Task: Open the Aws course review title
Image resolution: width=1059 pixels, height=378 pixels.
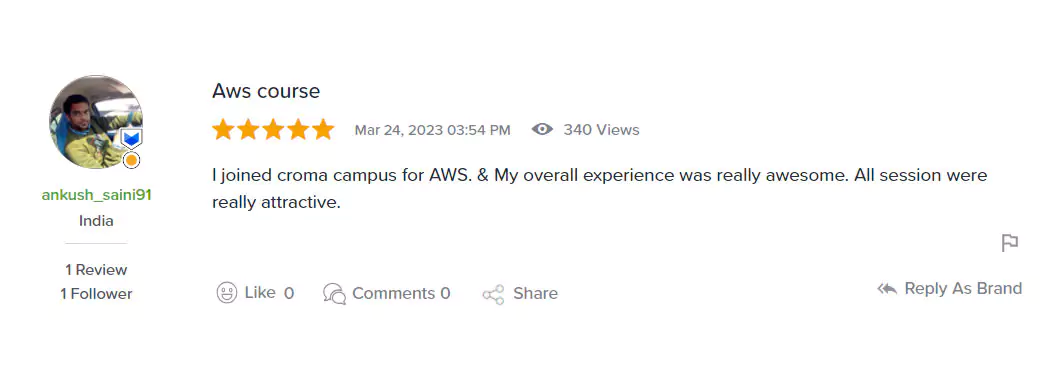Action: coord(266,90)
